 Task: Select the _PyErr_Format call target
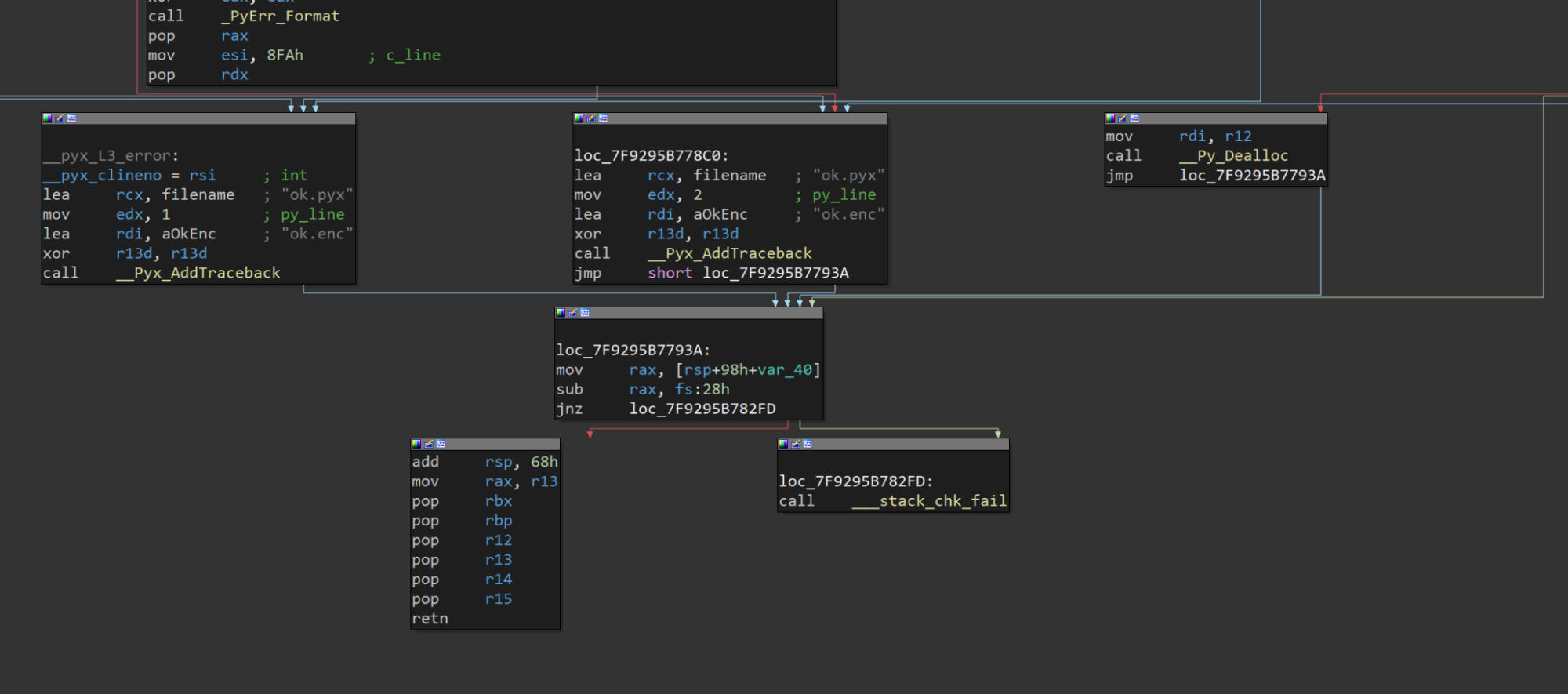[281, 16]
